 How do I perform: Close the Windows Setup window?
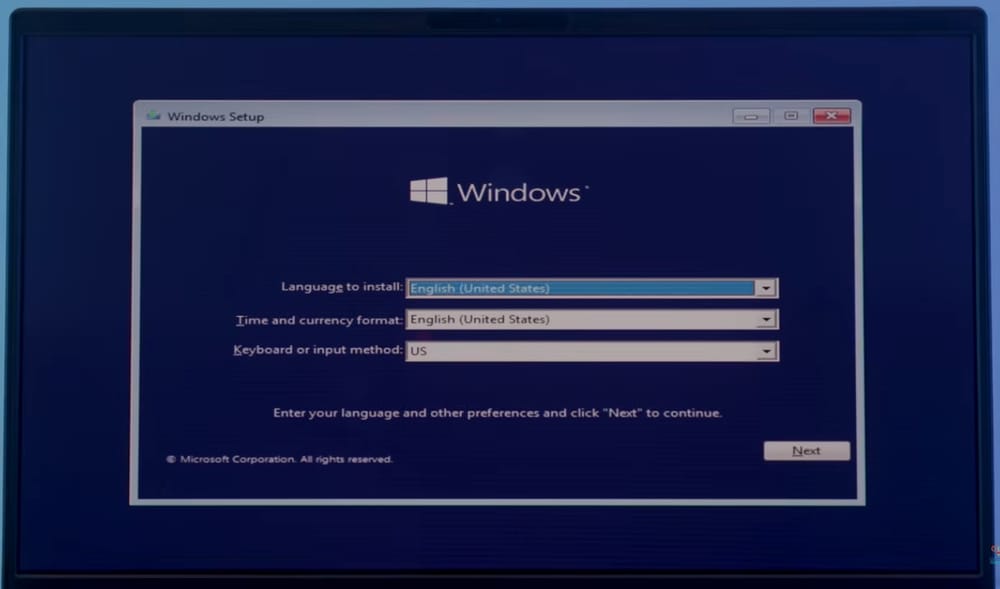832,116
